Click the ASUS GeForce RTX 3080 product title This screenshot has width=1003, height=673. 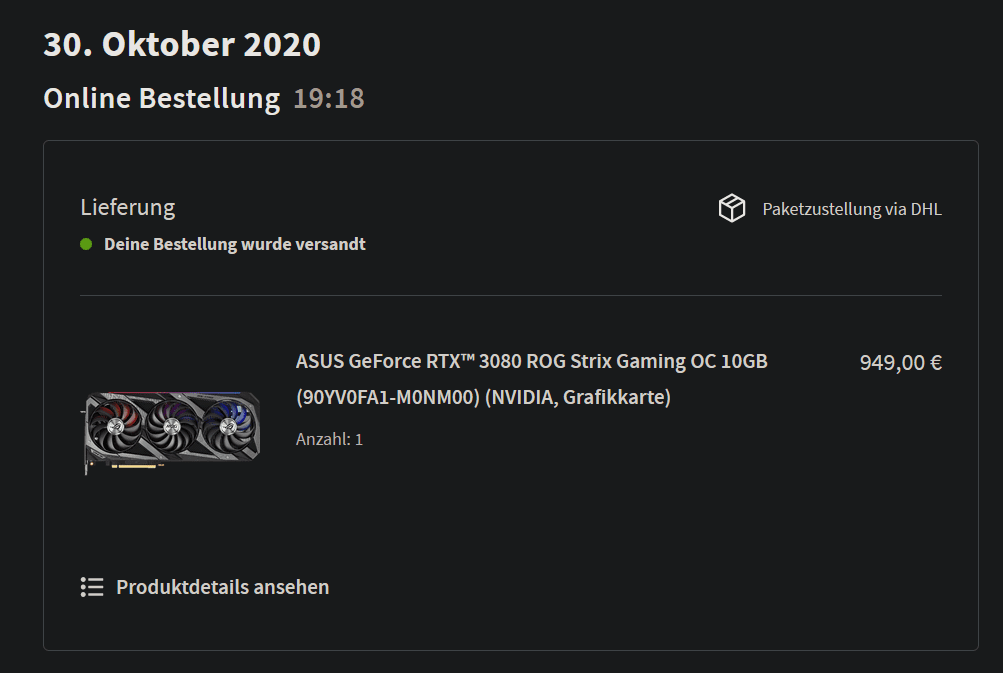(531, 361)
